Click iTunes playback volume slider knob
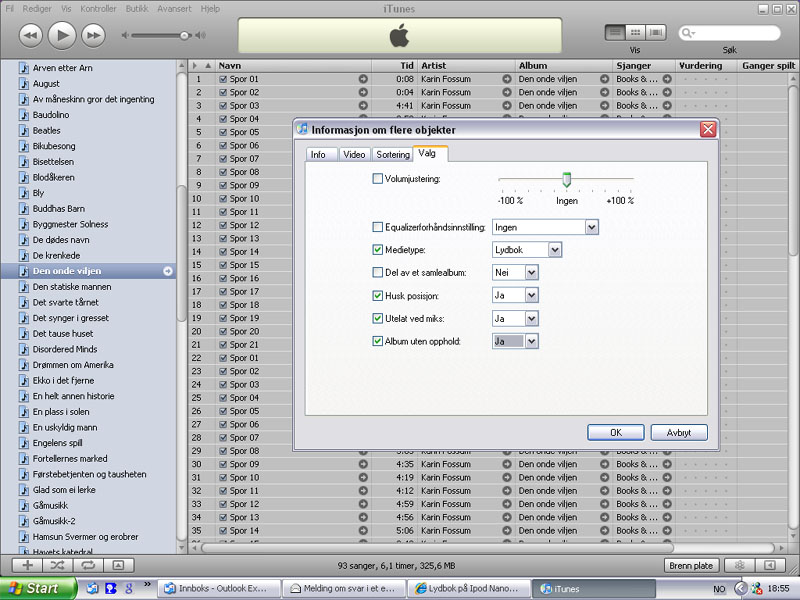Viewport: 800px width, 600px height. (185, 35)
